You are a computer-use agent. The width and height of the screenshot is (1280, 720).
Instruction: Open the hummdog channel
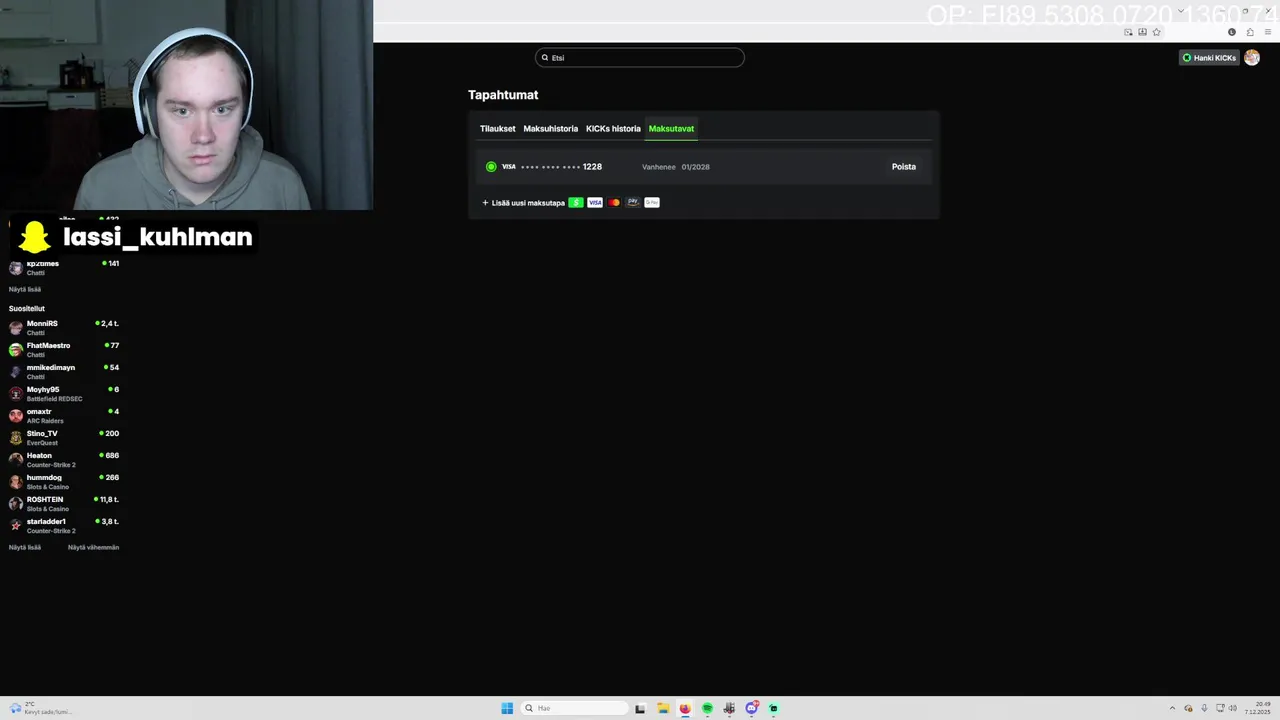[64, 482]
